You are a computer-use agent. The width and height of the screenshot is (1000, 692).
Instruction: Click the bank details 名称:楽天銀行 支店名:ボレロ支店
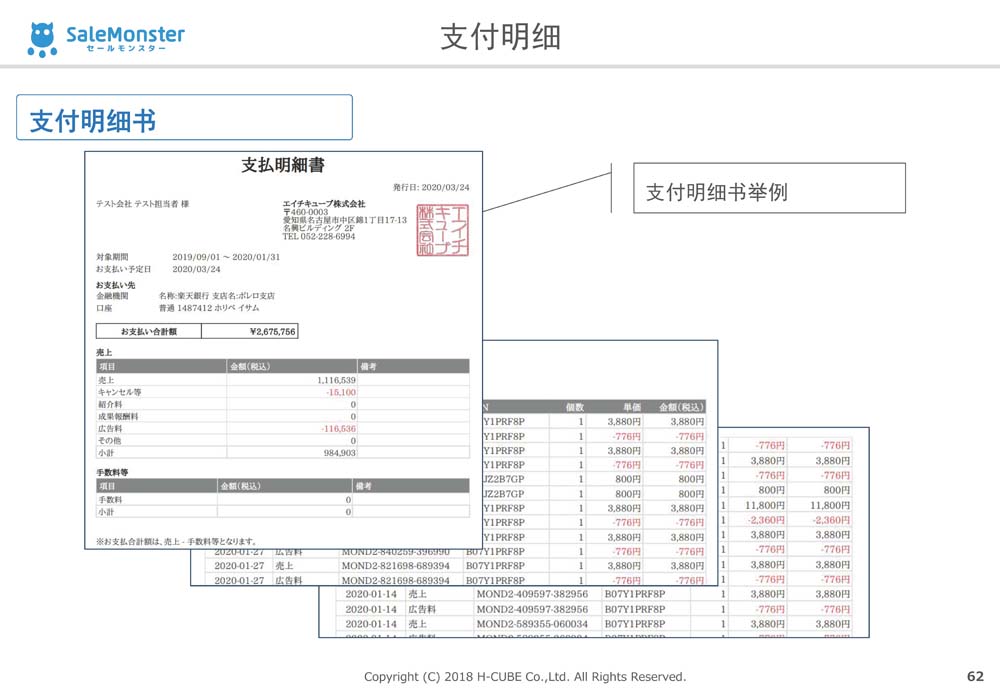click(217, 296)
